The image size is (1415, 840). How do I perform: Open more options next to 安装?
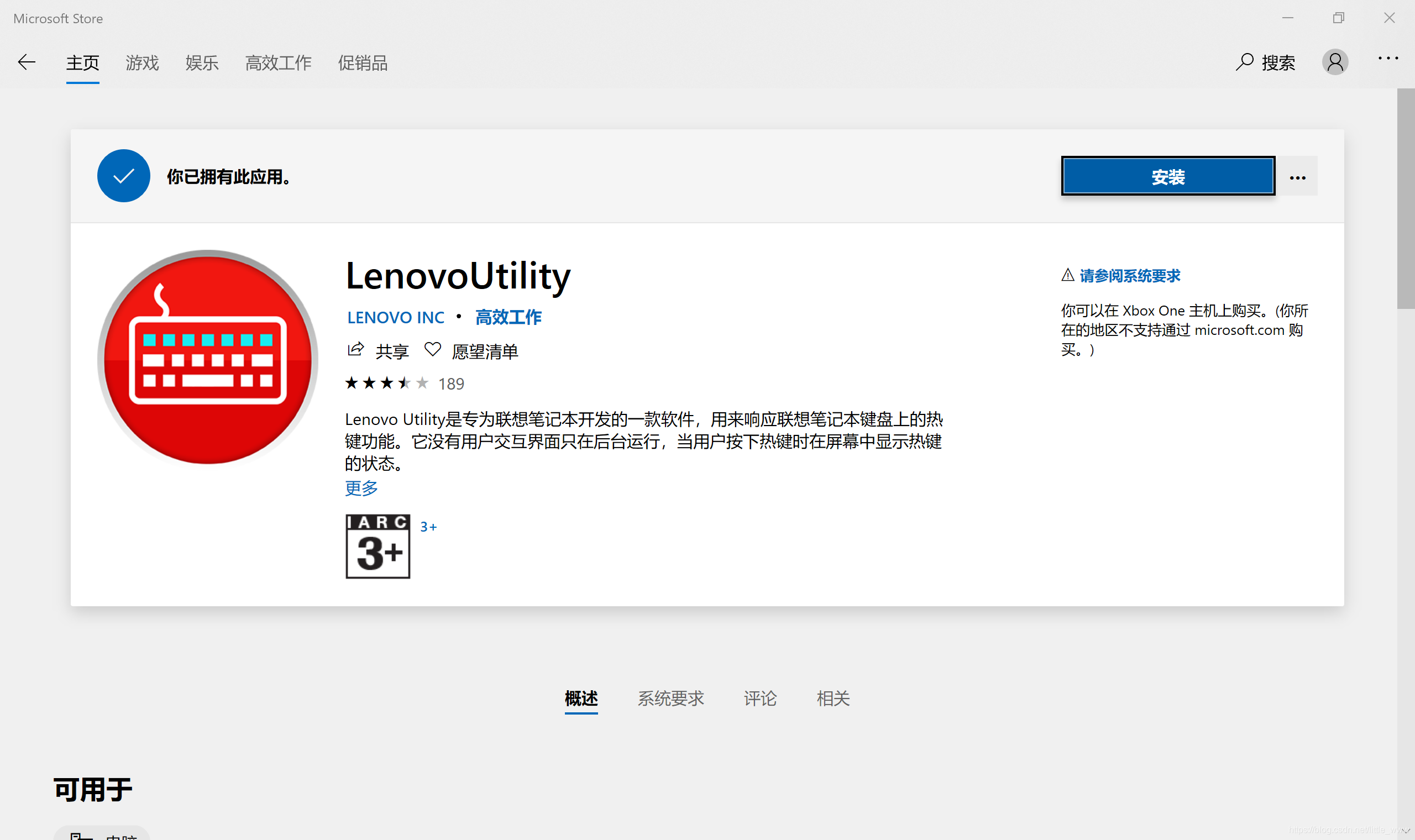click(1298, 177)
